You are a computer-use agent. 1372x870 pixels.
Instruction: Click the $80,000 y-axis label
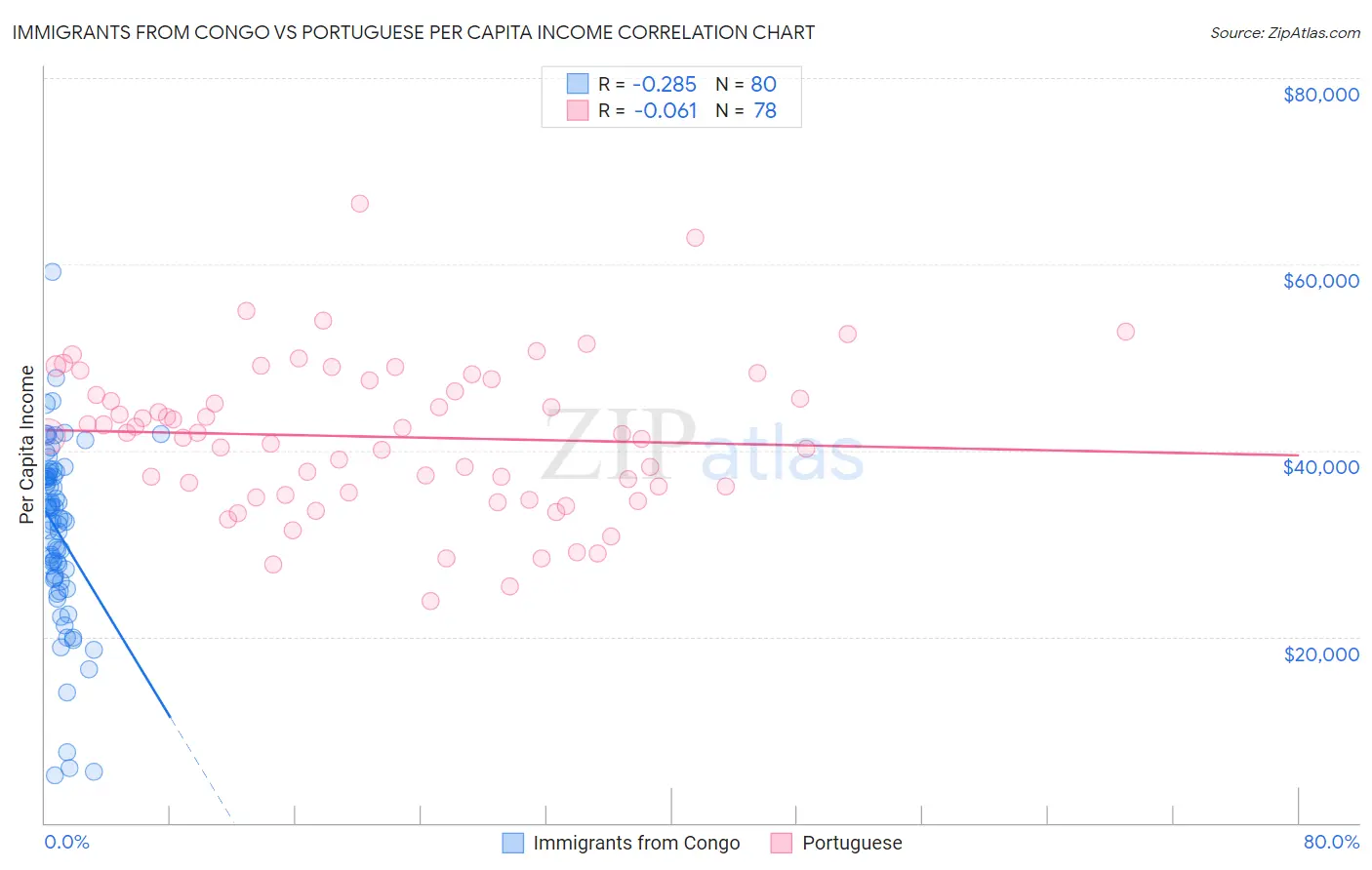(1321, 95)
